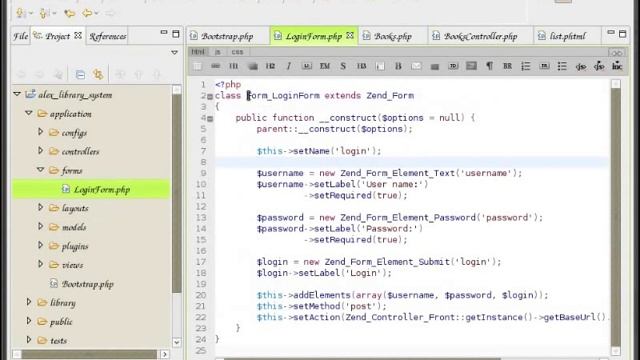Close the Project view tab

point(78,36)
